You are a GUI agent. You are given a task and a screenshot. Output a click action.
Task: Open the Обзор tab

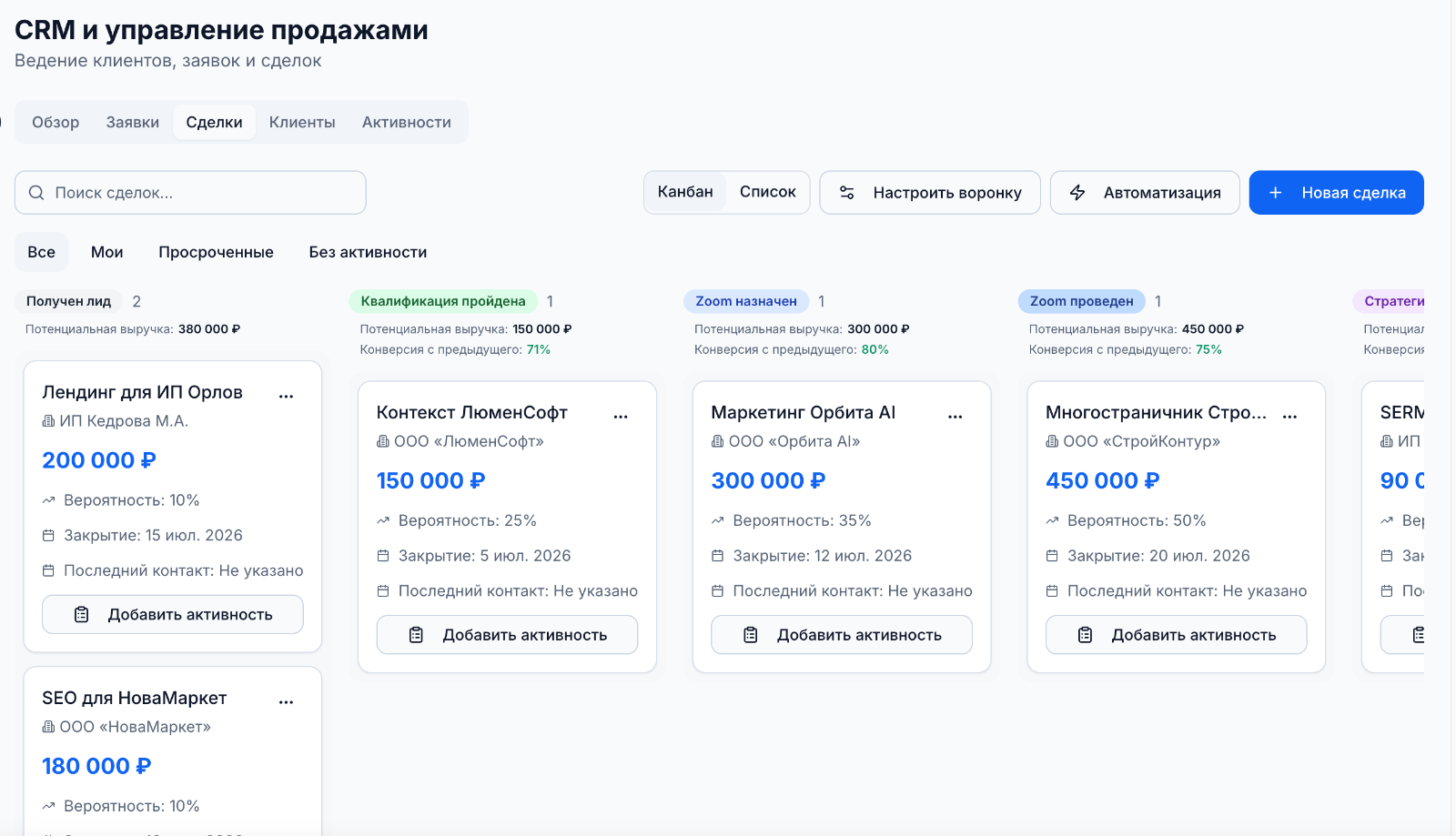coord(56,122)
